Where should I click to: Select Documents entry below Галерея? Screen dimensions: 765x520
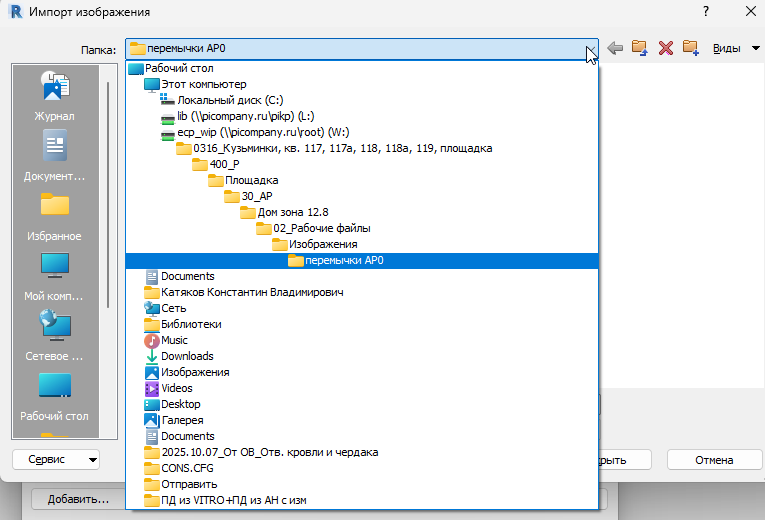[x=362, y=437]
